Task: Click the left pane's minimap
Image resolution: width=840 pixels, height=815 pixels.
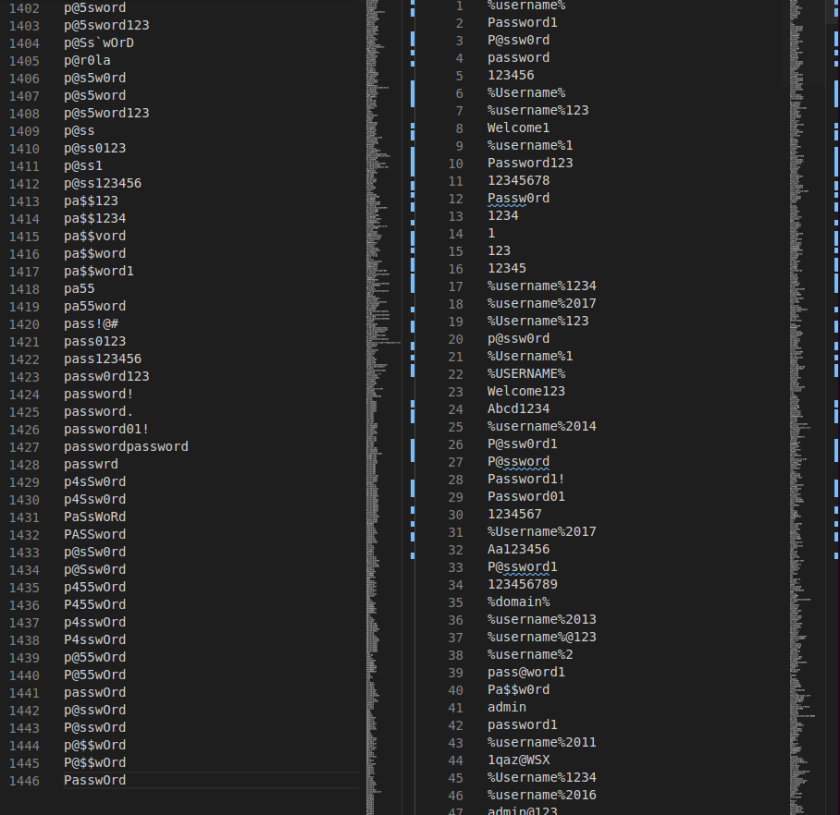Action: pos(384,407)
